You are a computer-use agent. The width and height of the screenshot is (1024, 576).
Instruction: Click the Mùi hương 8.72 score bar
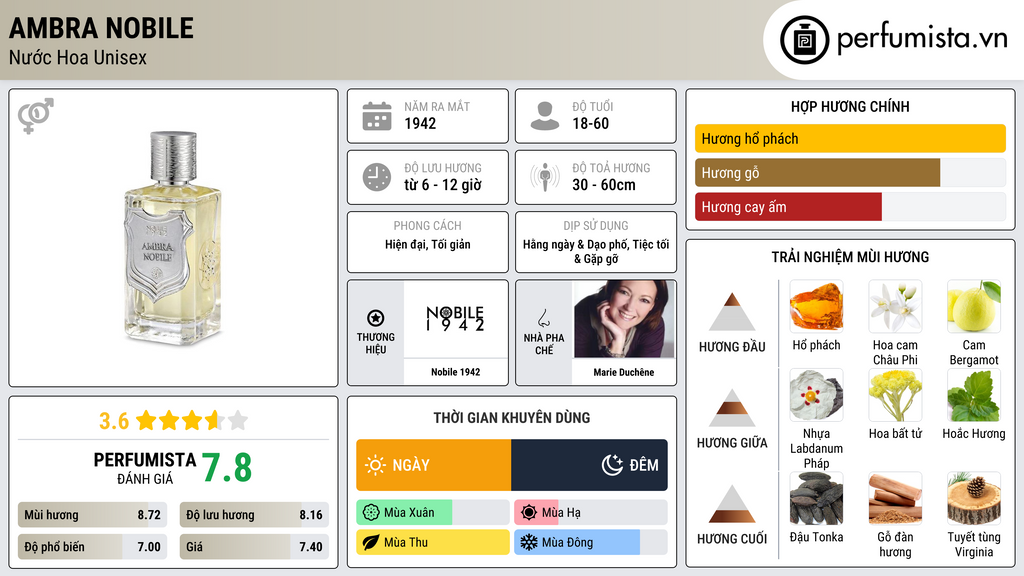[93, 515]
